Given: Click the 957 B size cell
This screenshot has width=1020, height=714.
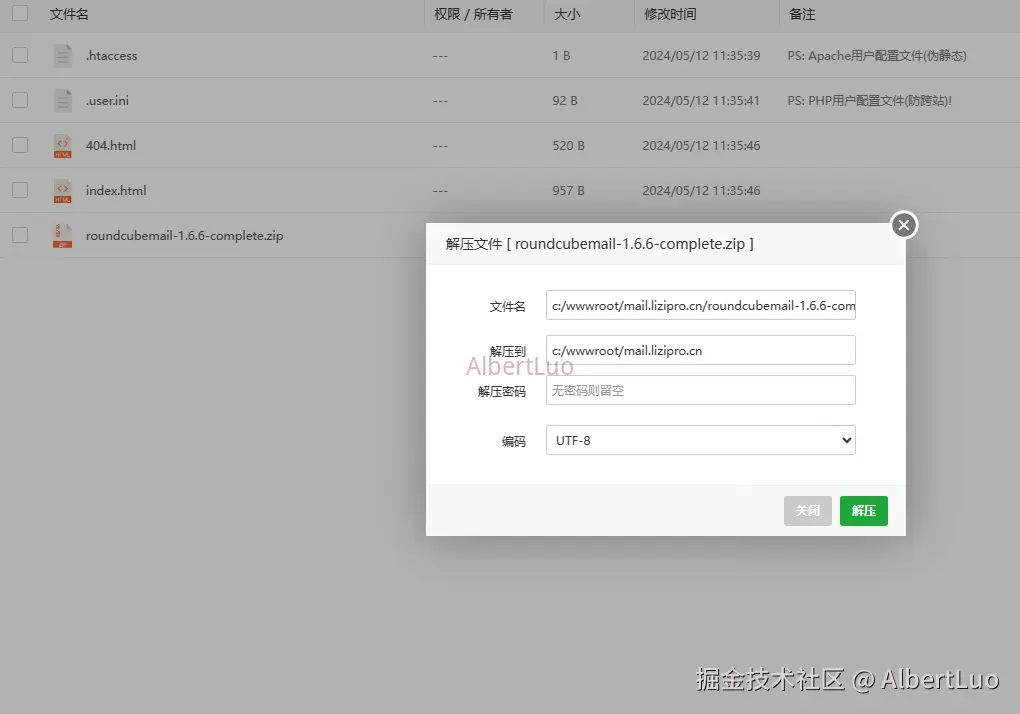Looking at the screenshot, I should pos(569,191).
